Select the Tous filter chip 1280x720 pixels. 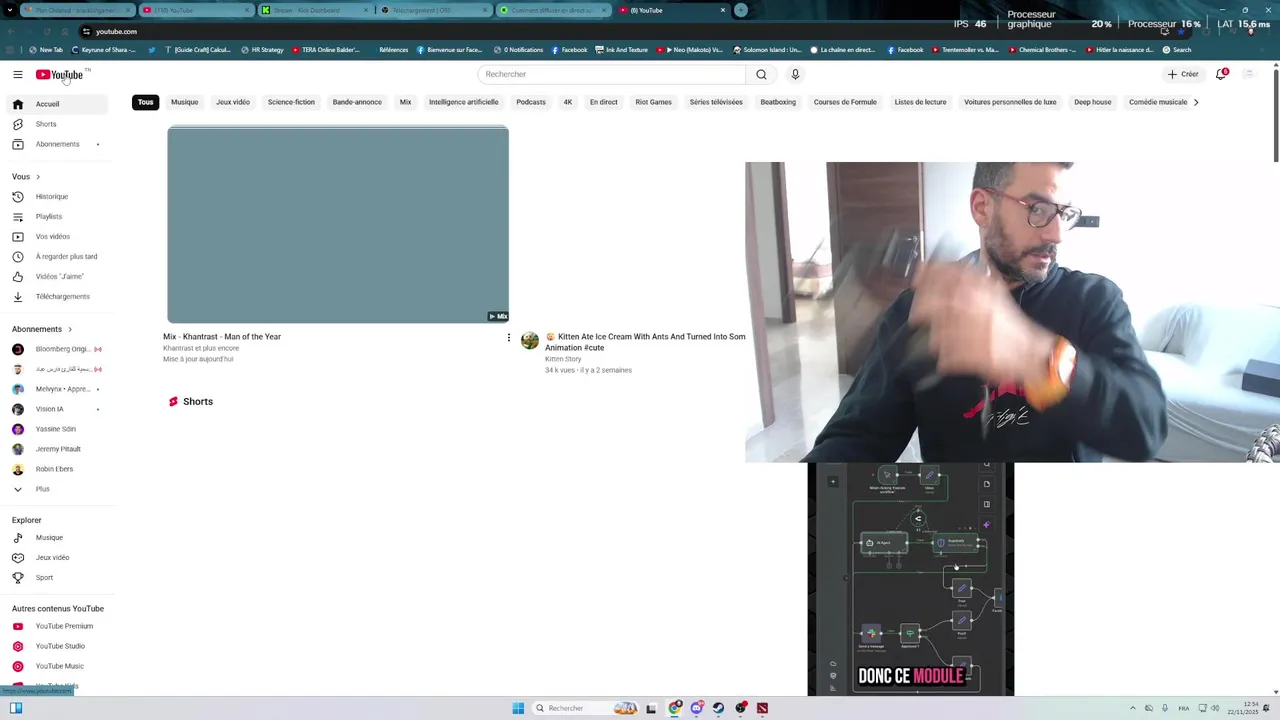point(146,102)
